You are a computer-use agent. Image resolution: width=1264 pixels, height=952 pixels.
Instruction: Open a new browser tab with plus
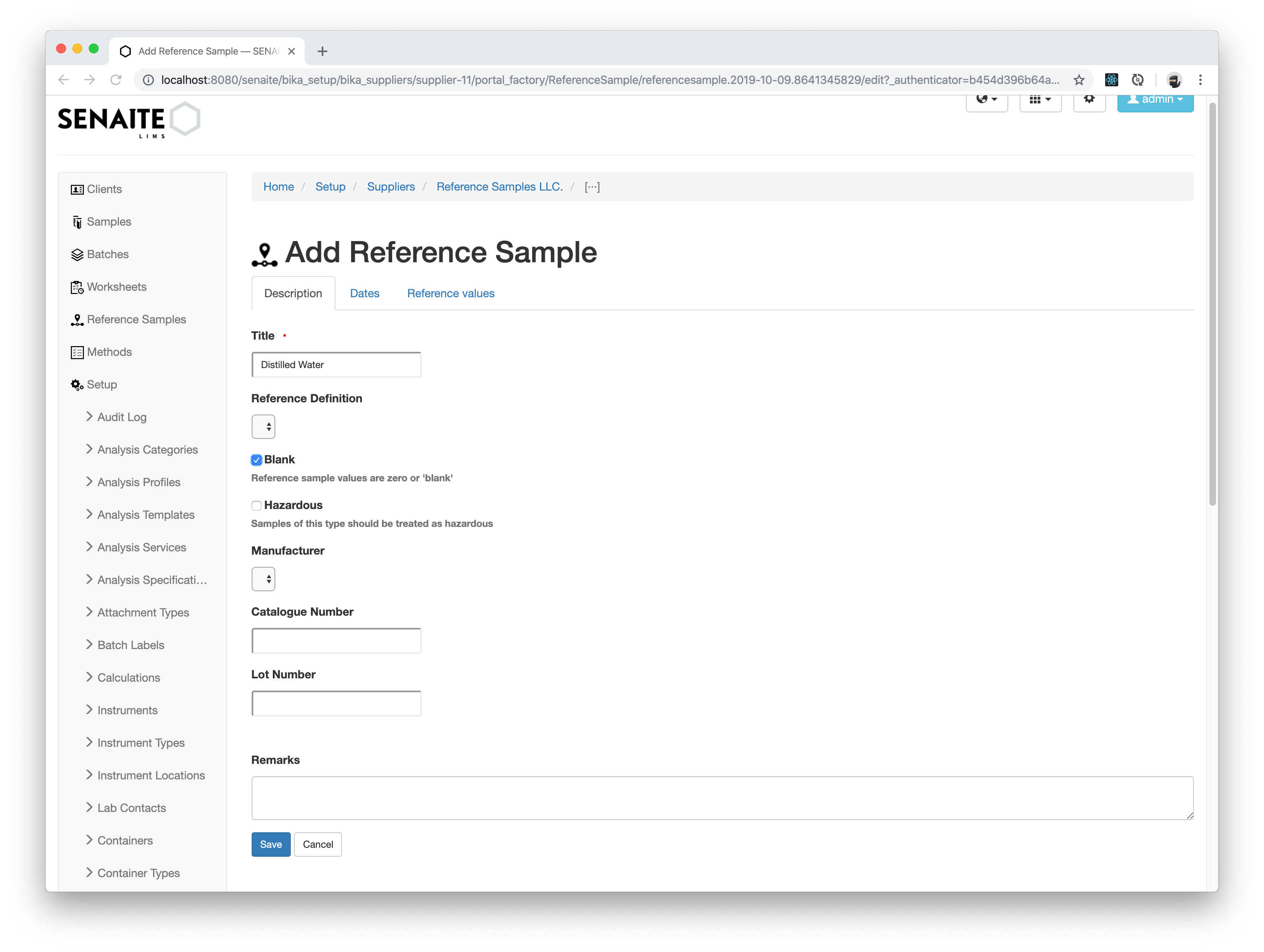(322, 51)
